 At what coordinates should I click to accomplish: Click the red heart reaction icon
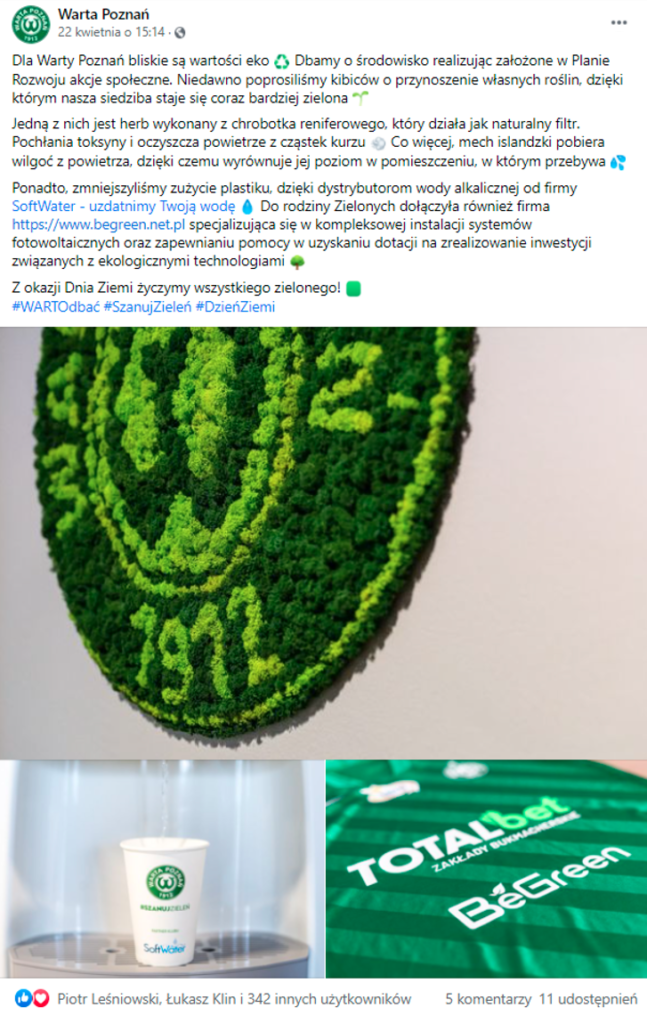pos(40,998)
